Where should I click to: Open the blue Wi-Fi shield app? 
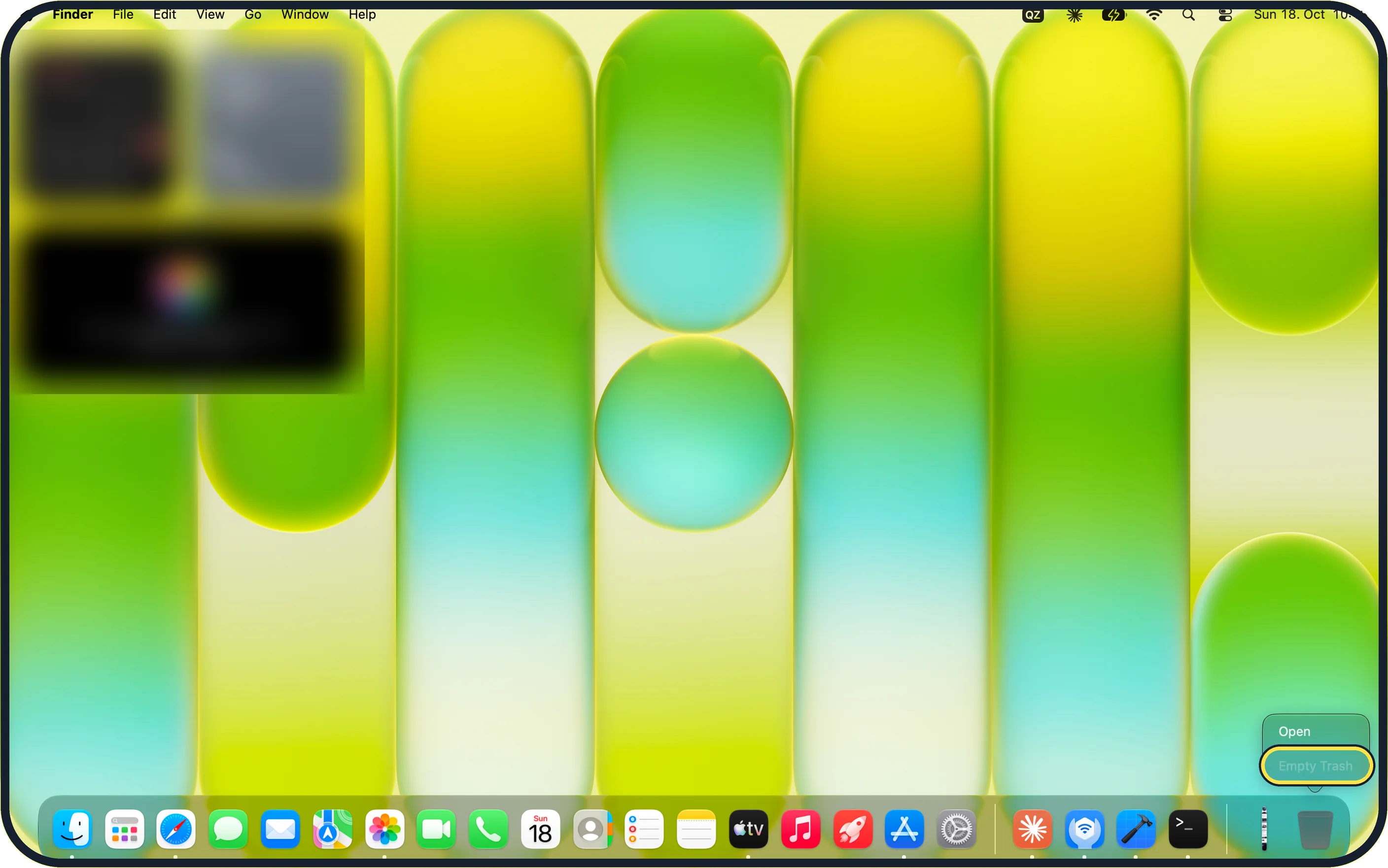tap(1084, 829)
